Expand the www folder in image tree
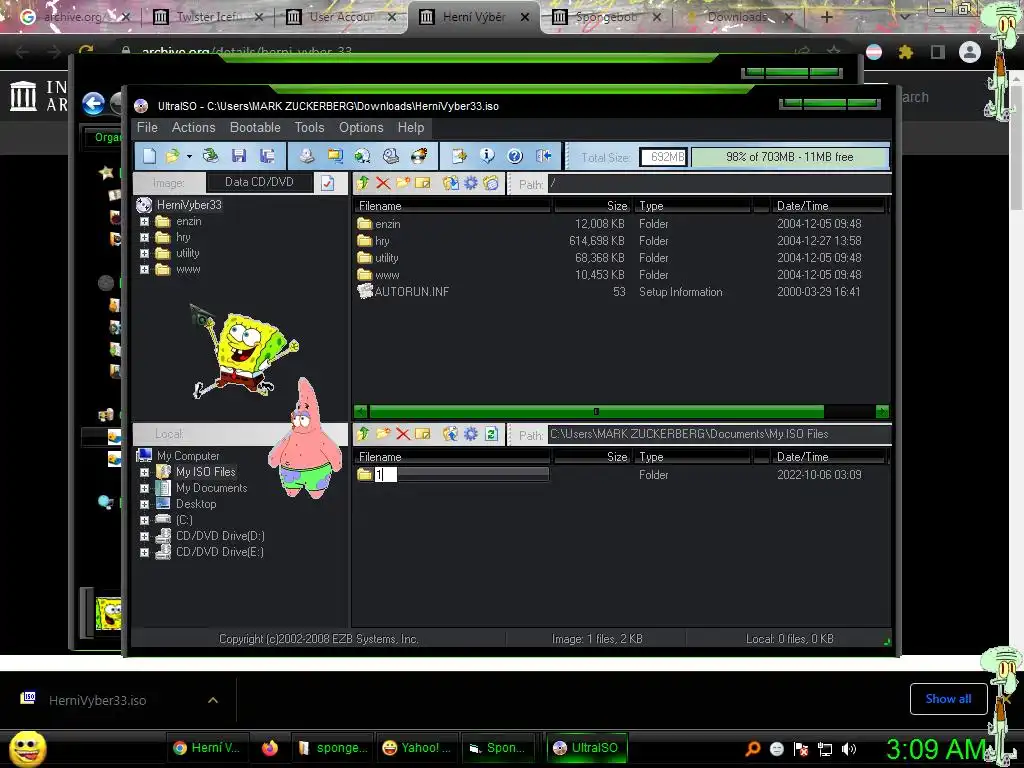This screenshot has width=1024, height=768. pyautogui.click(x=144, y=269)
